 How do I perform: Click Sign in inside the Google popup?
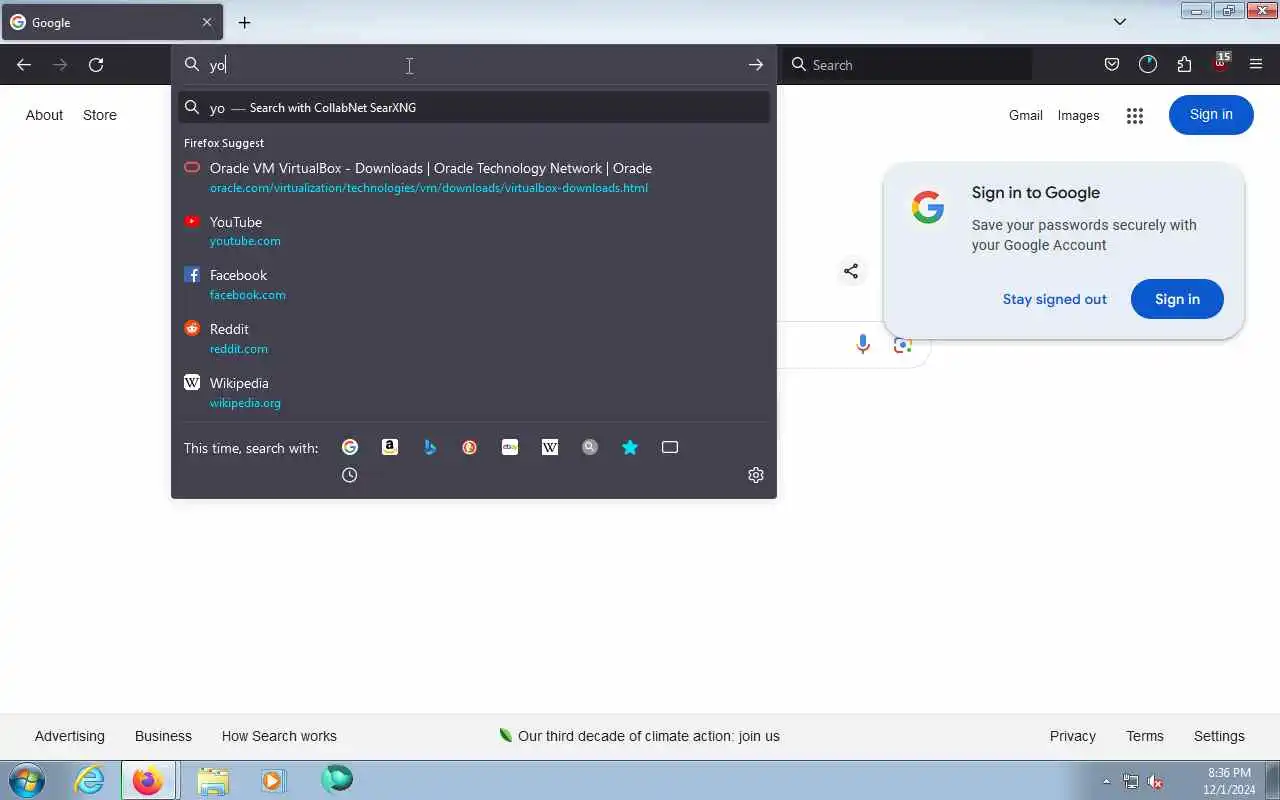click(1177, 299)
